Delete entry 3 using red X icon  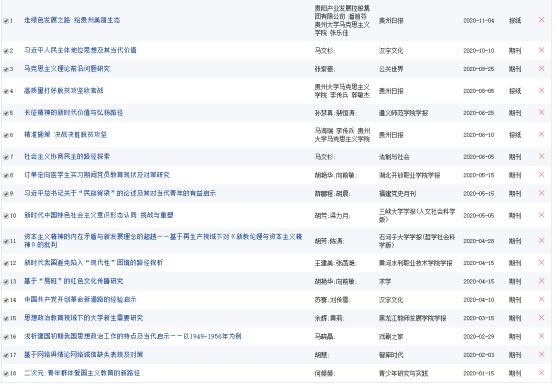pos(541,68)
